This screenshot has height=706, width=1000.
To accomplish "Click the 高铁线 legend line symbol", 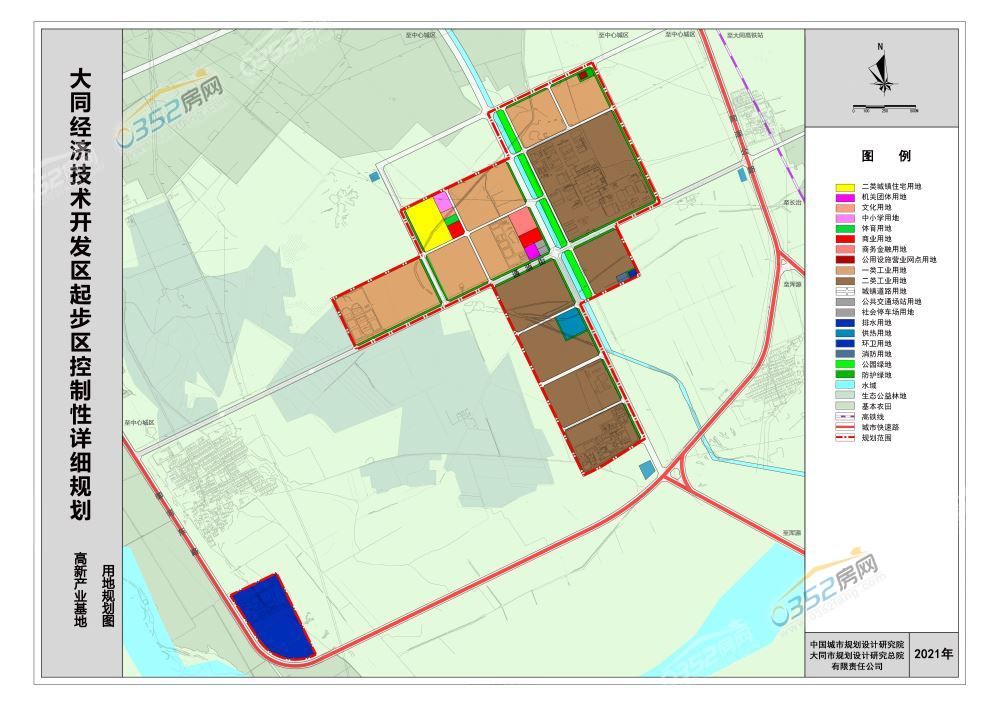I will pyautogui.click(x=847, y=416).
